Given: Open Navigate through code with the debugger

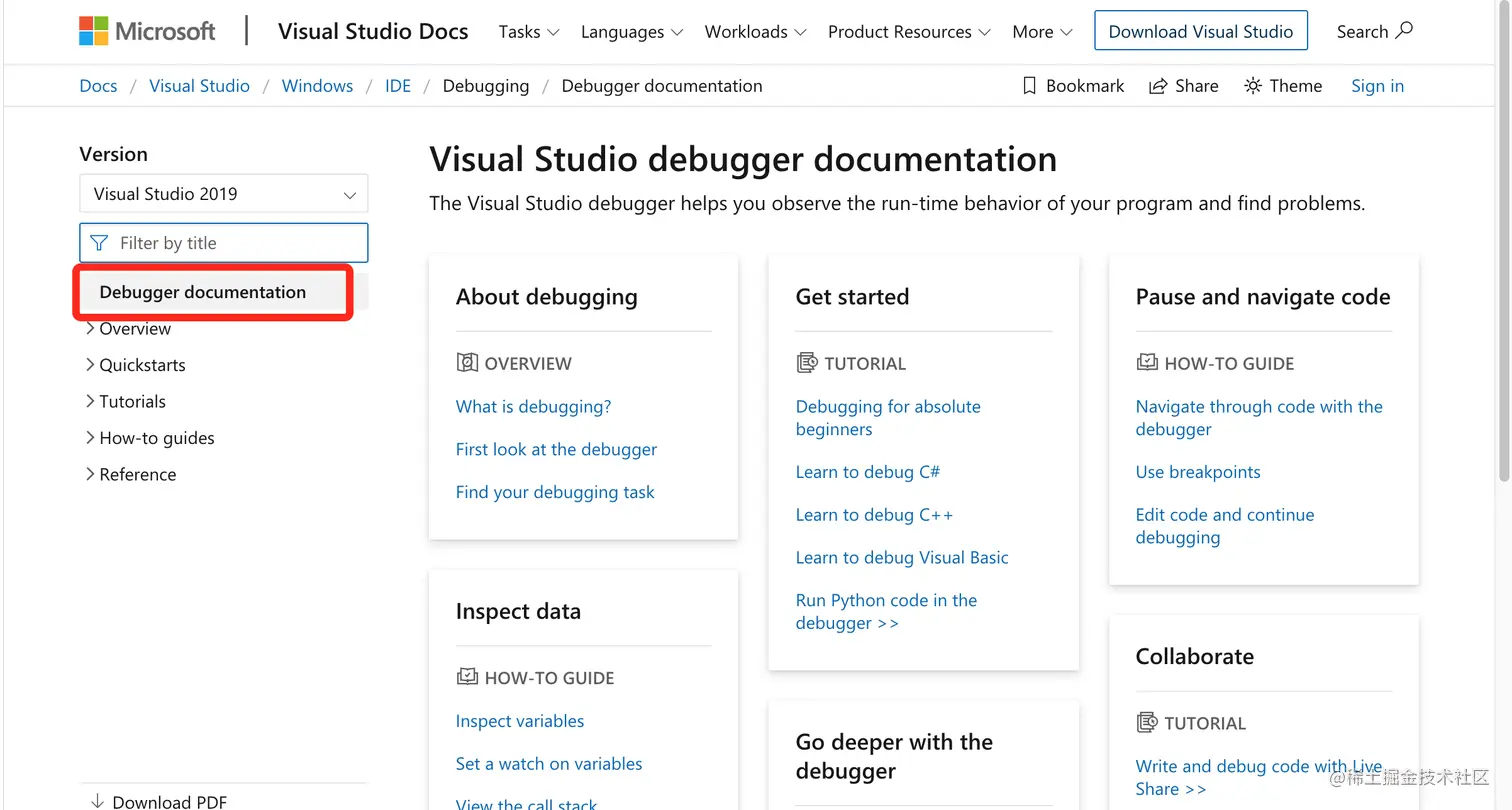Looking at the screenshot, I should [1259, 418].
